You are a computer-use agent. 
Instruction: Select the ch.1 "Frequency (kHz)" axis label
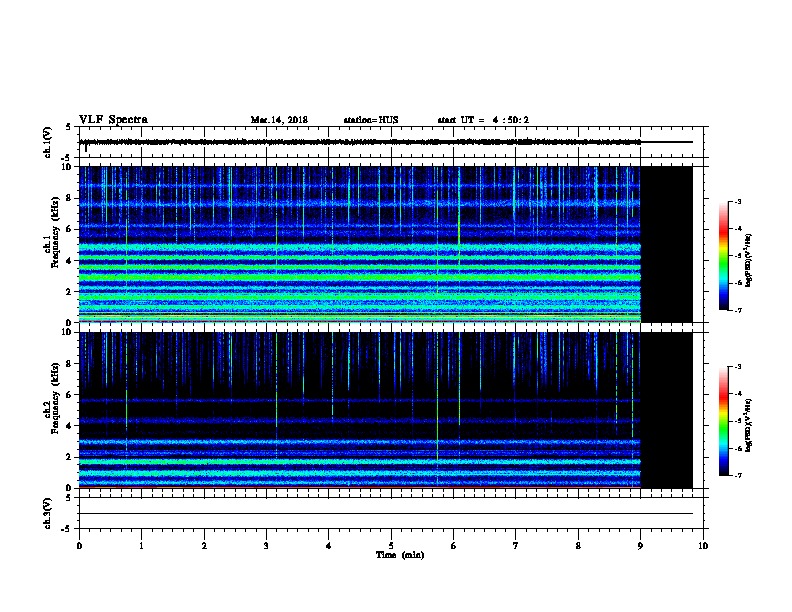55,232
